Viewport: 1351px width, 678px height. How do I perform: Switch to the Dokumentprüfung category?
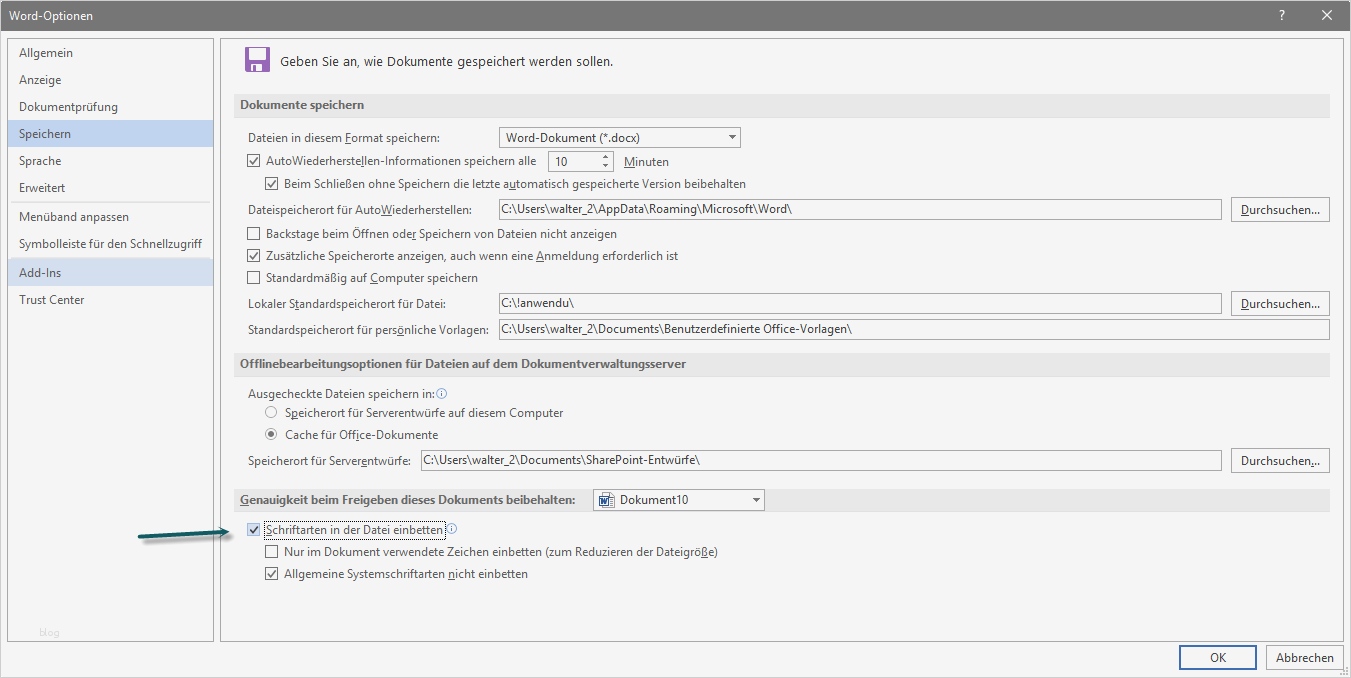68,107
